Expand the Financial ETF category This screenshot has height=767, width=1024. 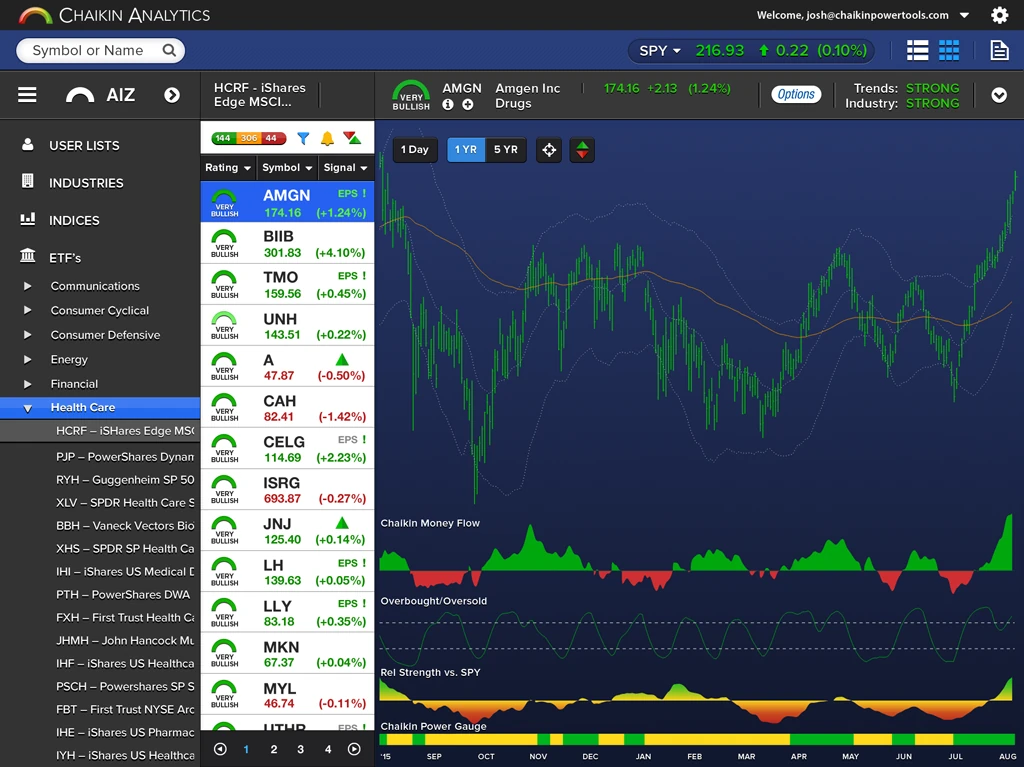pyautogui.click(x=27, y=384)
